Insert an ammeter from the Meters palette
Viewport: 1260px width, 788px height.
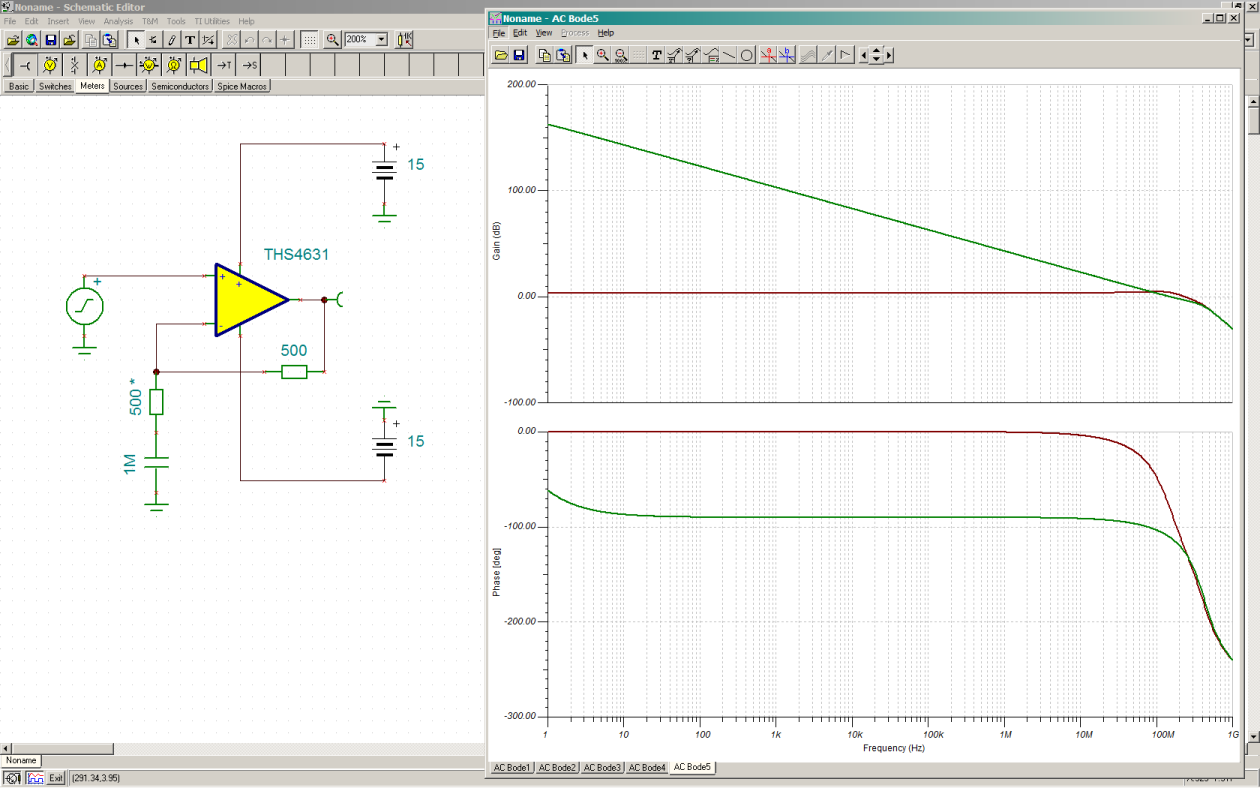pyautogui.click(x=99, y=65)
